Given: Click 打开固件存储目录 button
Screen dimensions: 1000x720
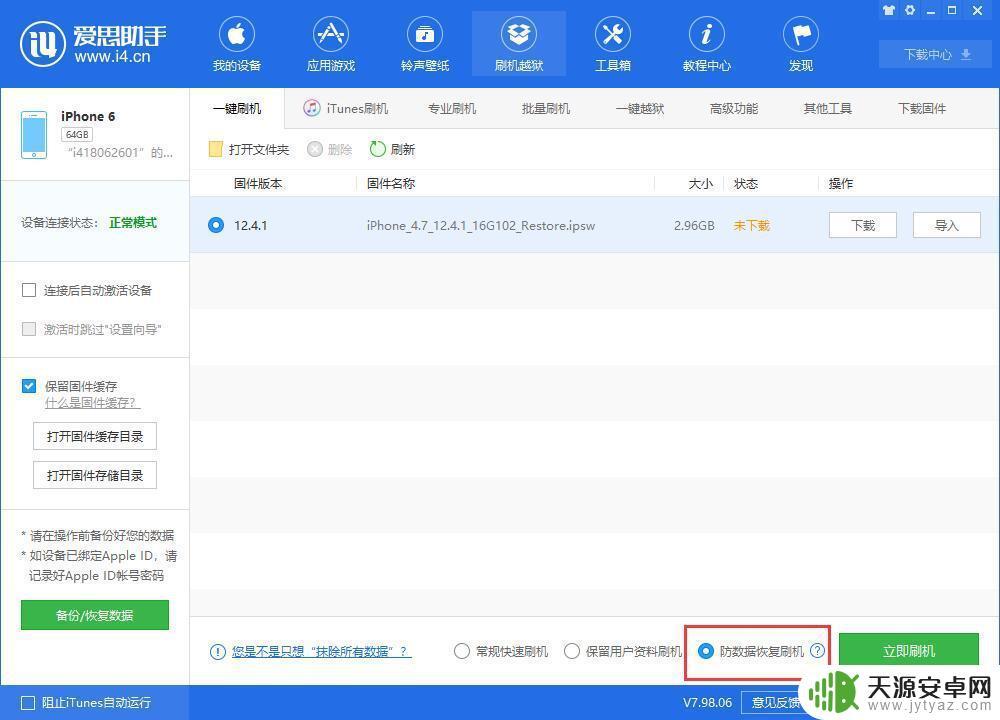Looking at the screenshot, I should tap(94, 475).
